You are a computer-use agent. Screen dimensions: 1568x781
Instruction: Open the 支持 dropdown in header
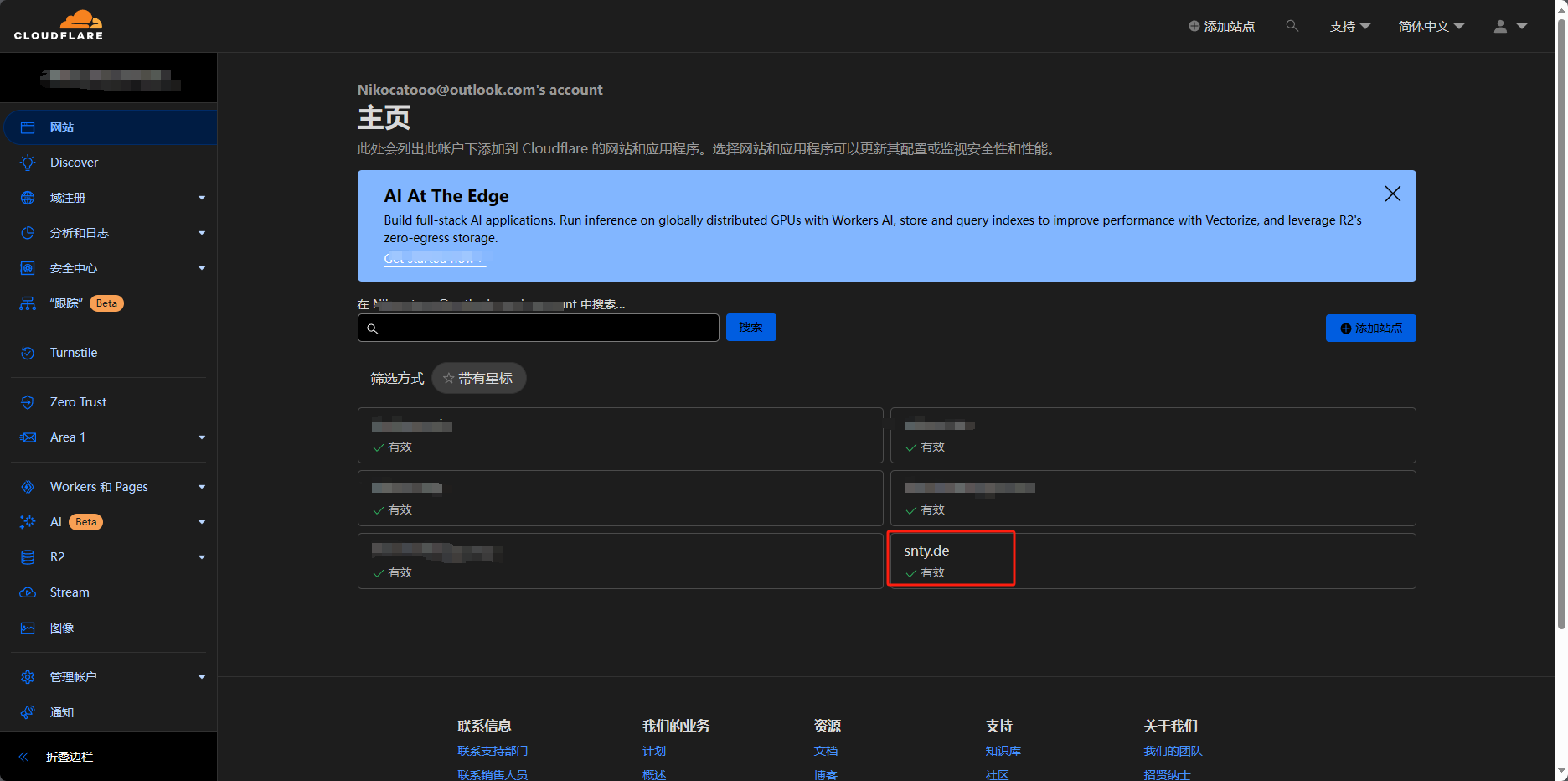[1349, 27]
